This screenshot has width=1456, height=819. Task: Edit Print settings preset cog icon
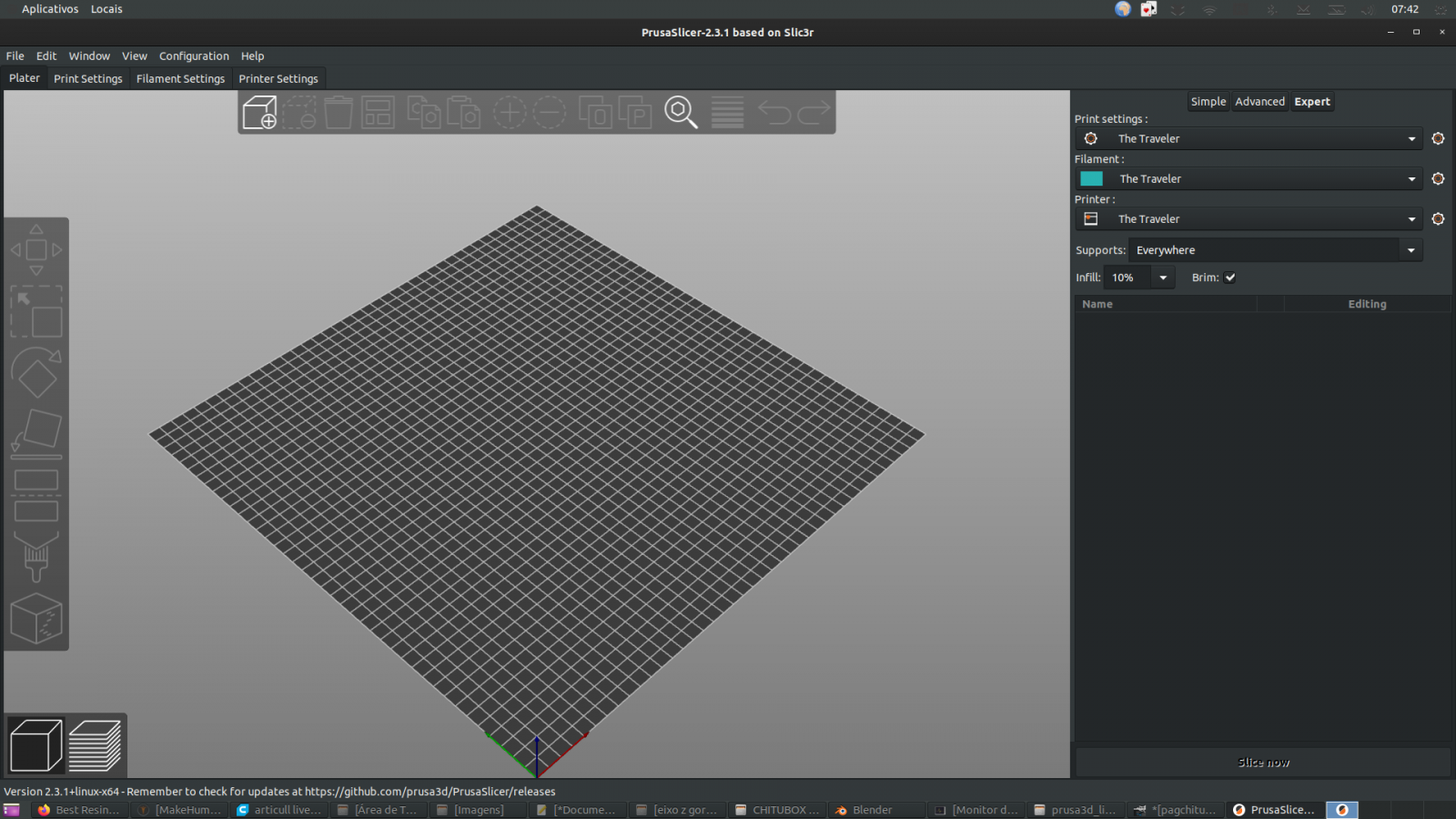1438,138
